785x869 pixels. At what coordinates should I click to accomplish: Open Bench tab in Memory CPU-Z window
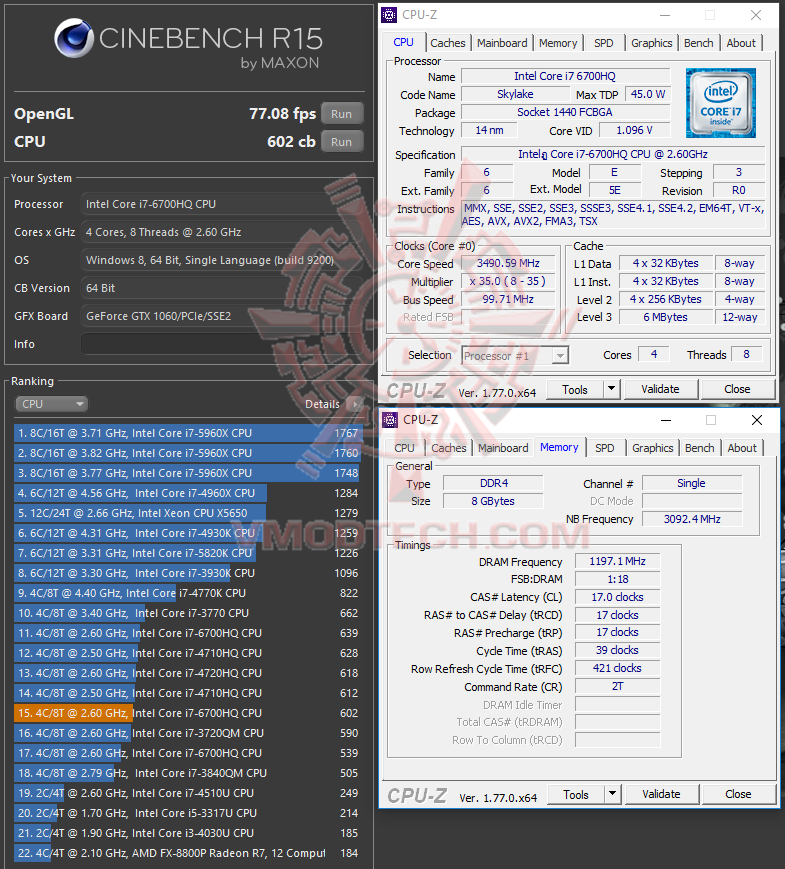(700, 448)
